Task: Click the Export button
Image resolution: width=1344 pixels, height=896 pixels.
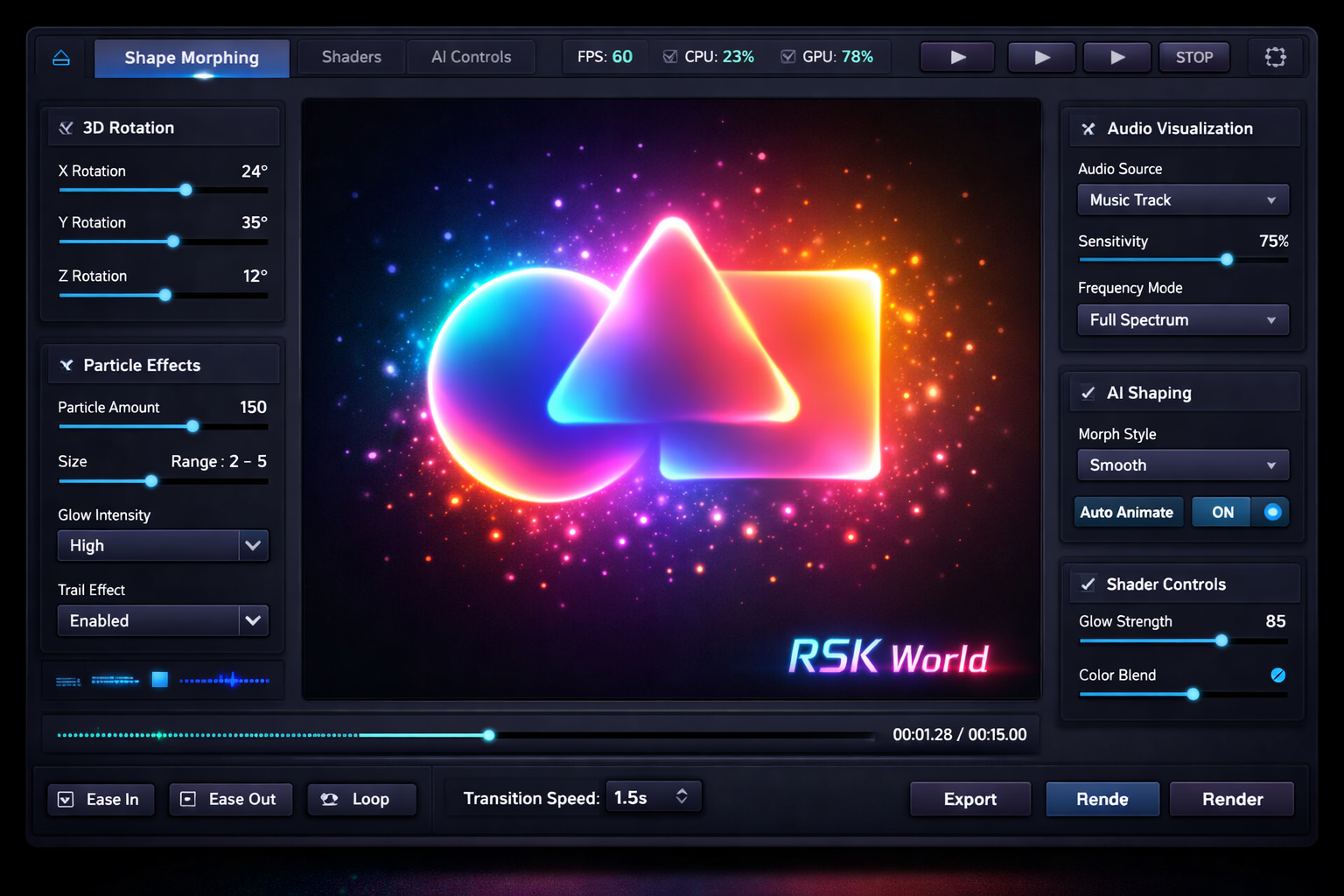Action: coord(969,799)
